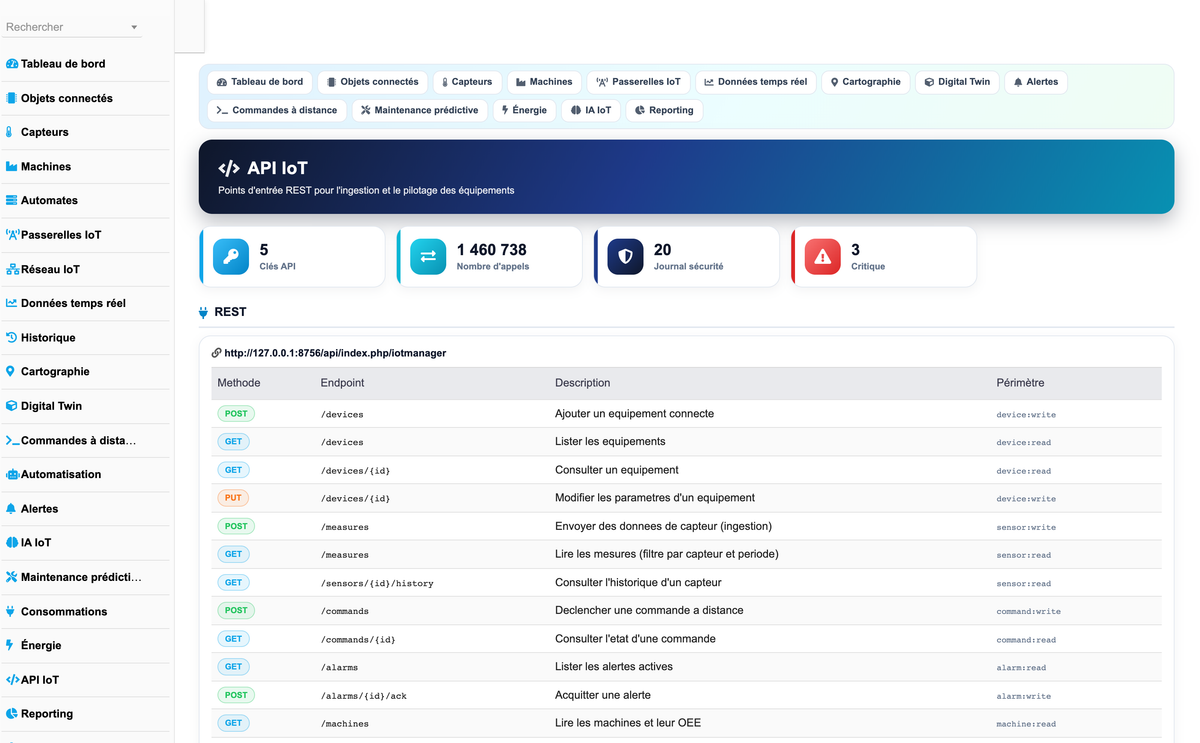This screenshot has width=1200, height=743.
Task: Select the Cartographie top tab
Action: [x=866, y=82]
